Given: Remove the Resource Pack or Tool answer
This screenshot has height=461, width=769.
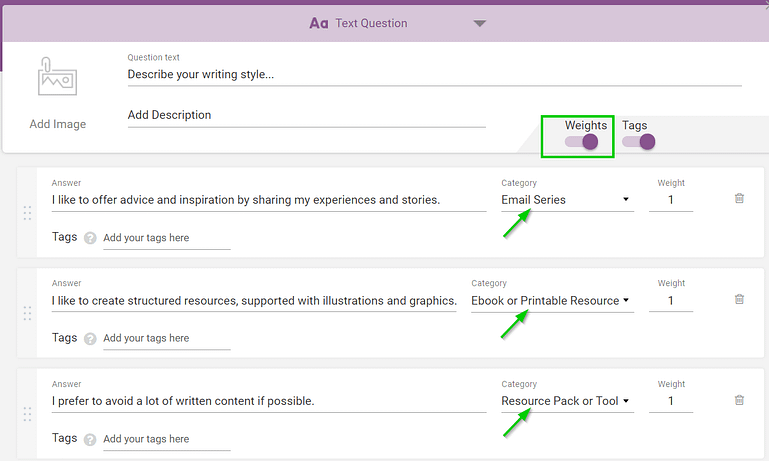Looking at the screenshot, I should (739, 400).
